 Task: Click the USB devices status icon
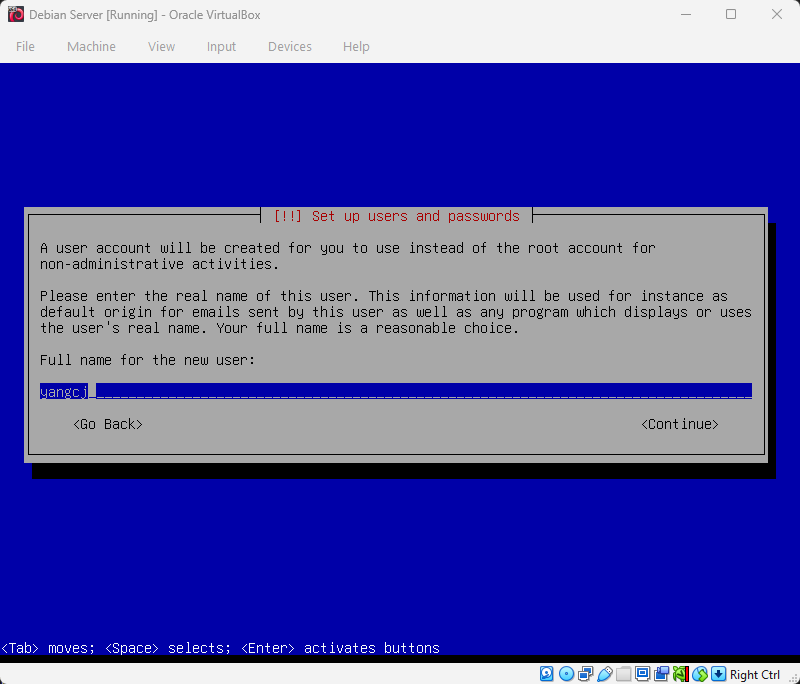(x=604, y=673)
